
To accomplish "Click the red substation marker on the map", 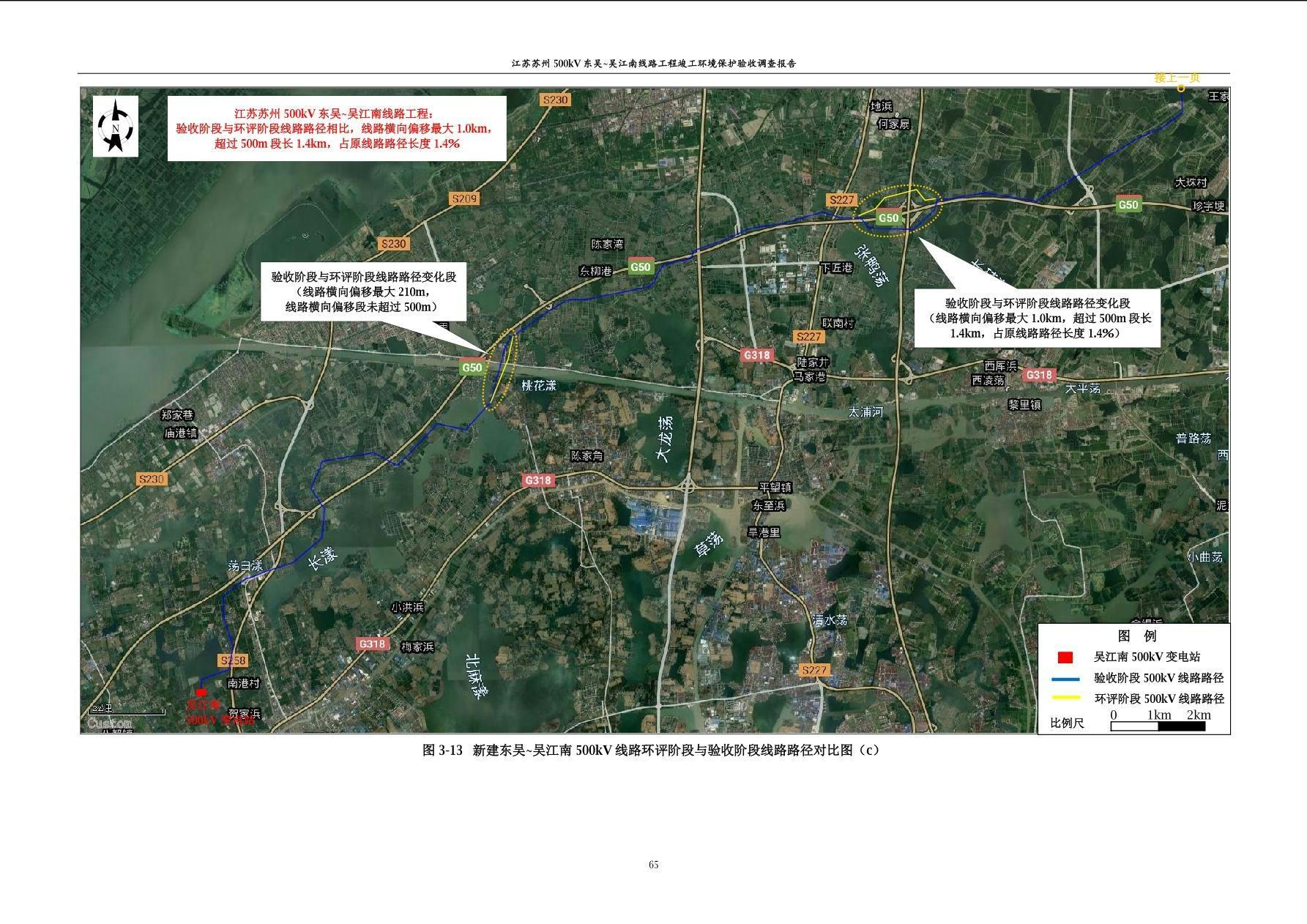I will 201,692.
